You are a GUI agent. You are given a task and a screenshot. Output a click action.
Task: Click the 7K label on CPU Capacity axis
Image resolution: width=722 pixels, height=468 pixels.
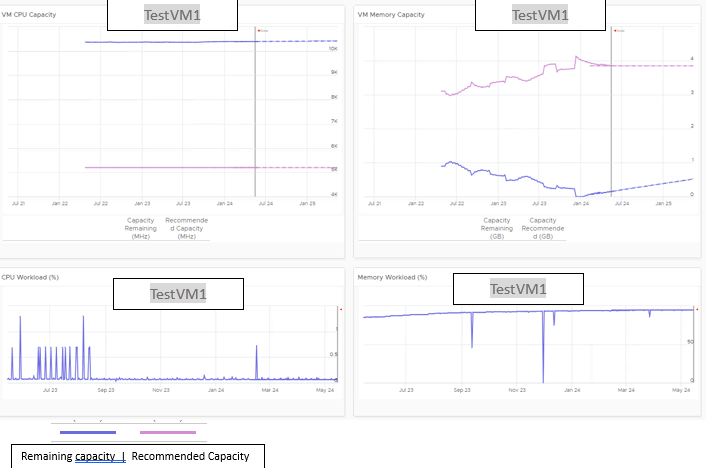(334, 121)
